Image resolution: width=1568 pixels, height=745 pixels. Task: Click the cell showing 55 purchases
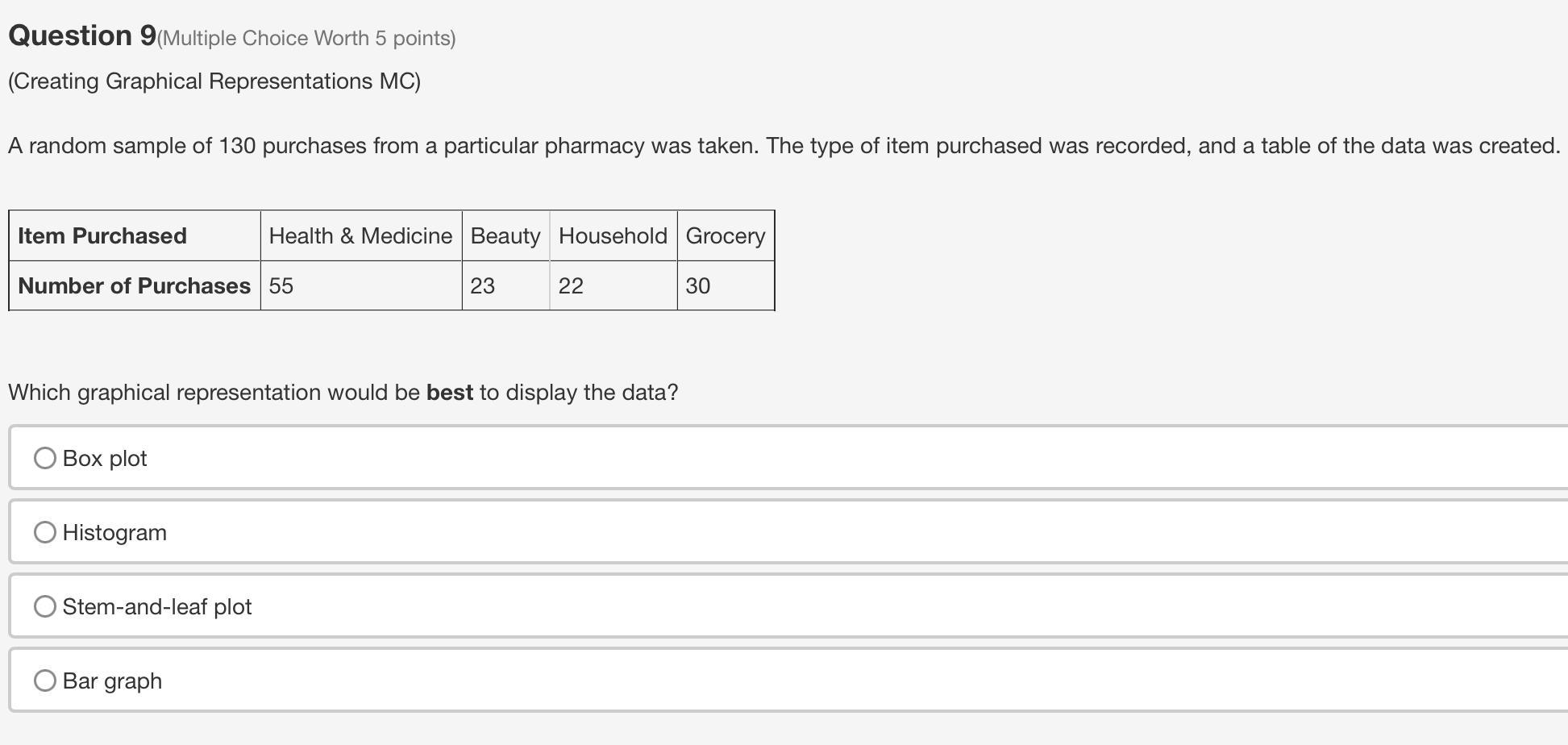click(361, 285)
